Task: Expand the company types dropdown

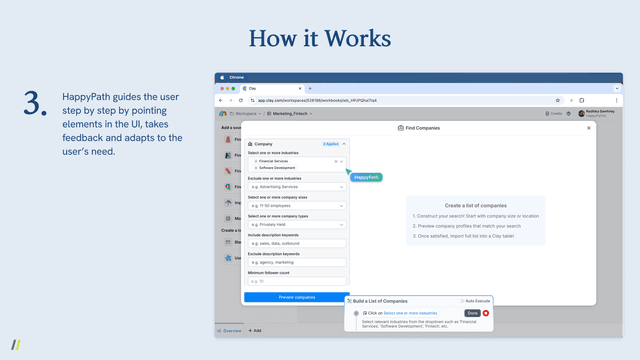Action: (x=297, y=224)
